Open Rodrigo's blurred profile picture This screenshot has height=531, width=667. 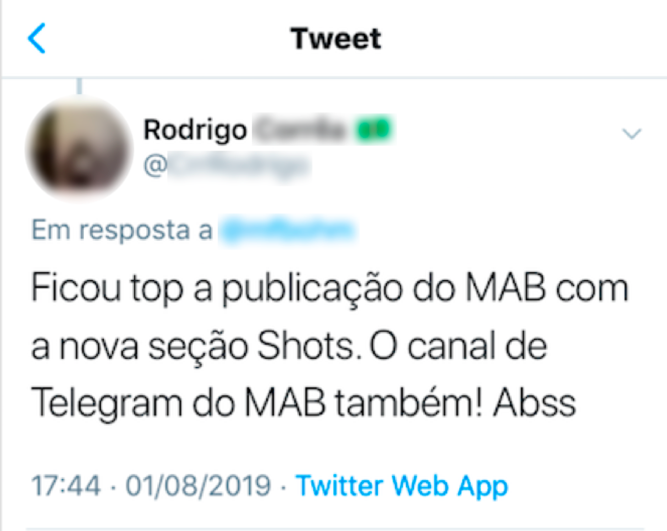tap(80, 149)
